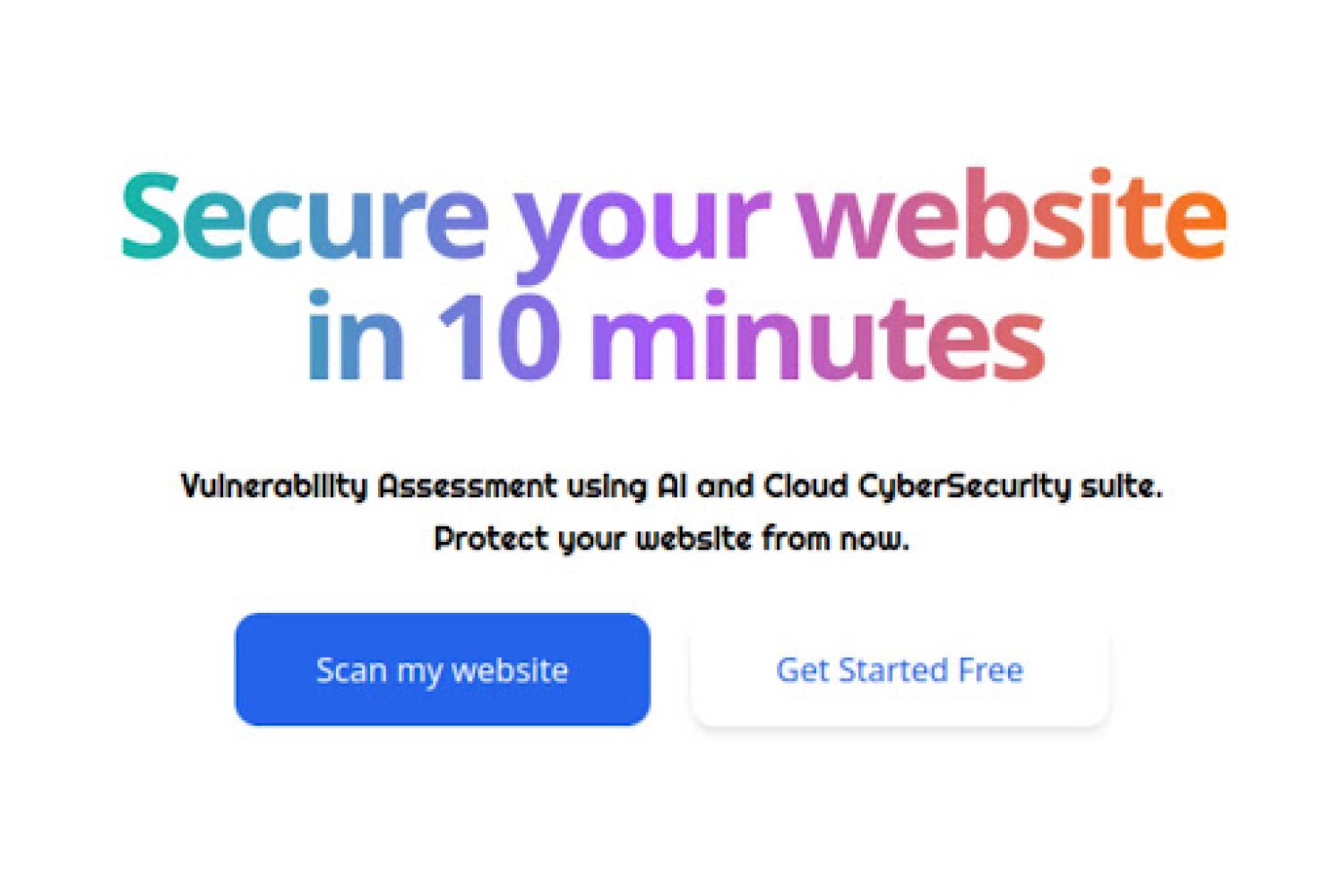Click the word Assessment in the subtitle
1344x896 pixels.
468,486
